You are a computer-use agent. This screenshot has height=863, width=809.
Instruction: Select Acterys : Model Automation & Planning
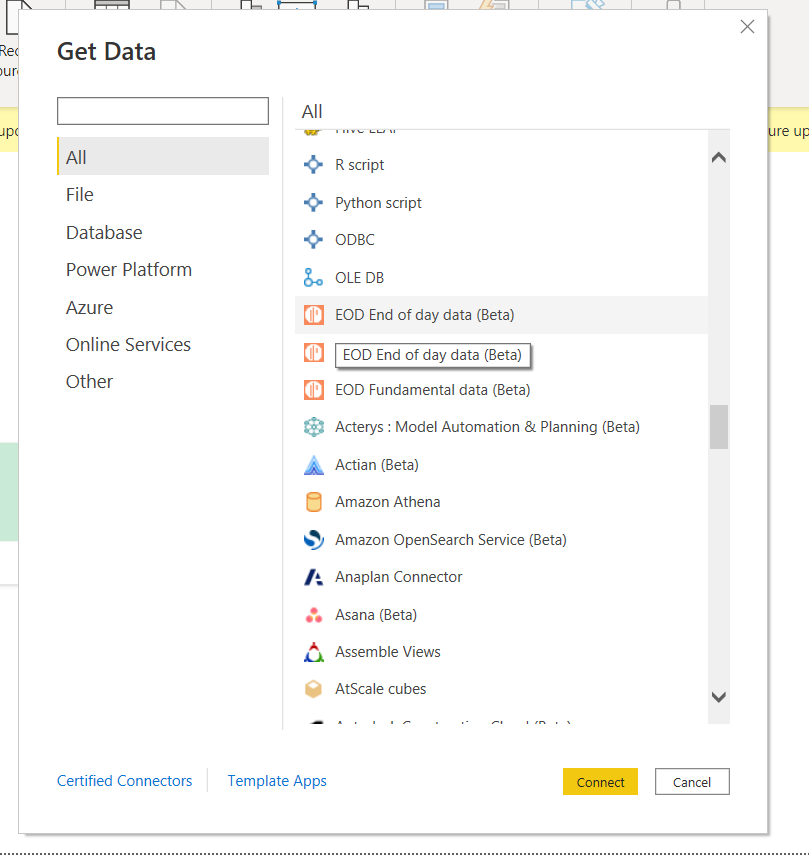[501, 427]
